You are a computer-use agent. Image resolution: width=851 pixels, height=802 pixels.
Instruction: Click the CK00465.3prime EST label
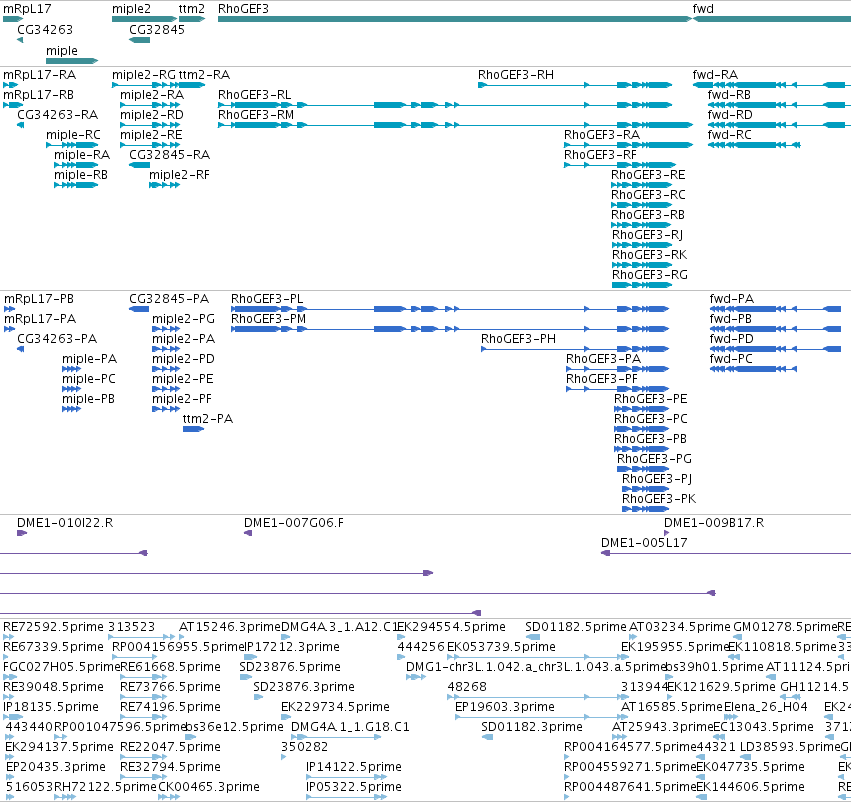pos(209,787)
